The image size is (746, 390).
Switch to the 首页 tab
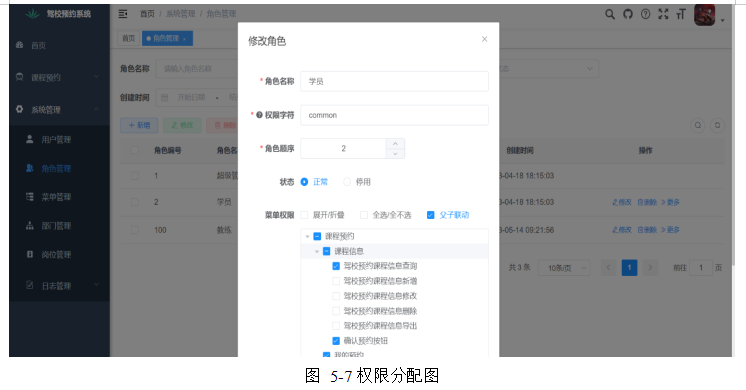[128, 39]
